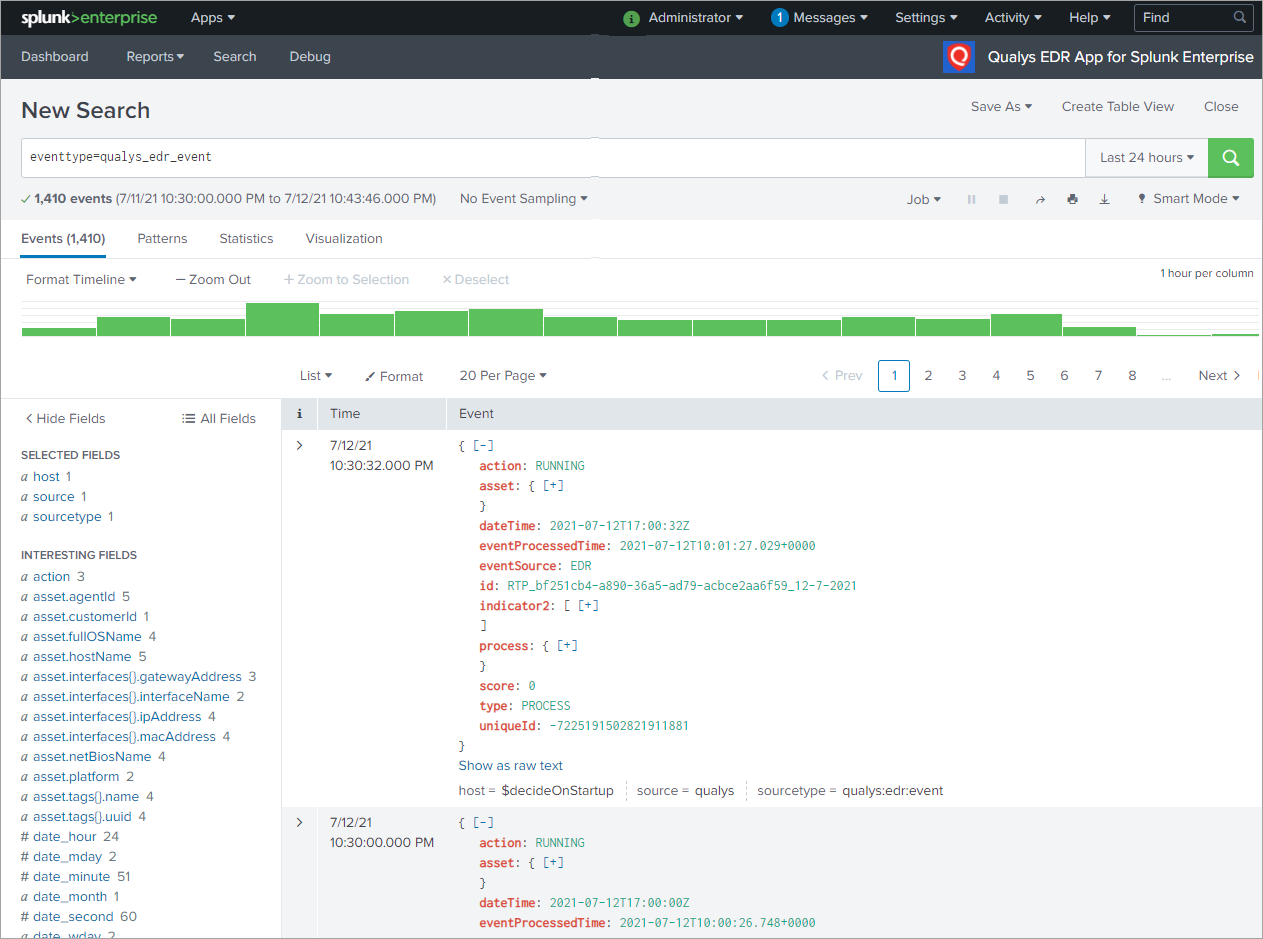This screenshot has height=939, width=1263.
Task: Click the print search results icon
Action: pos(1072,198)
